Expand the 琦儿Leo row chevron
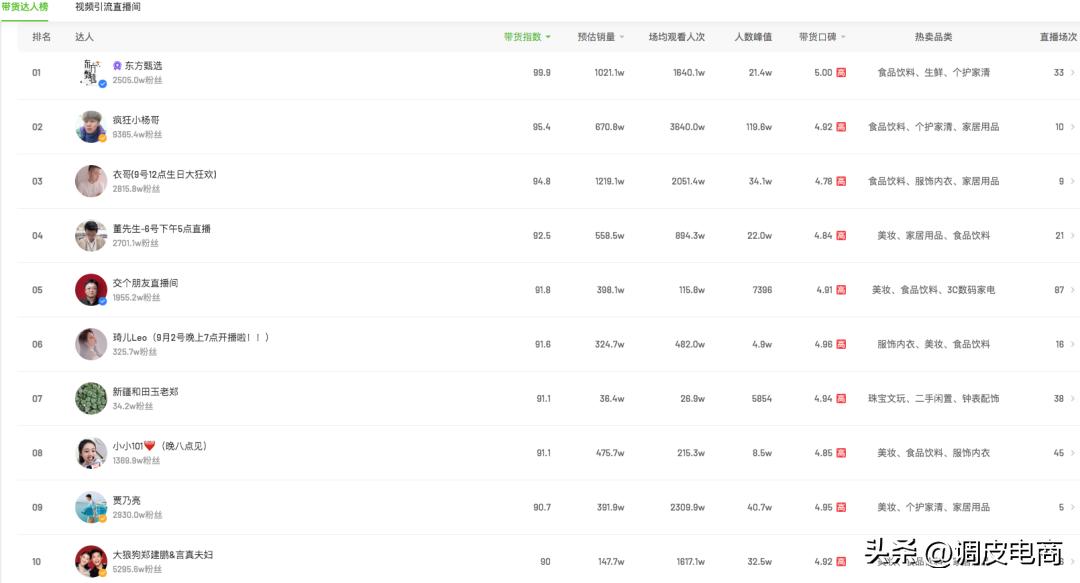This screenshot has height=583, width=1080. click(x=1073, y=344)
